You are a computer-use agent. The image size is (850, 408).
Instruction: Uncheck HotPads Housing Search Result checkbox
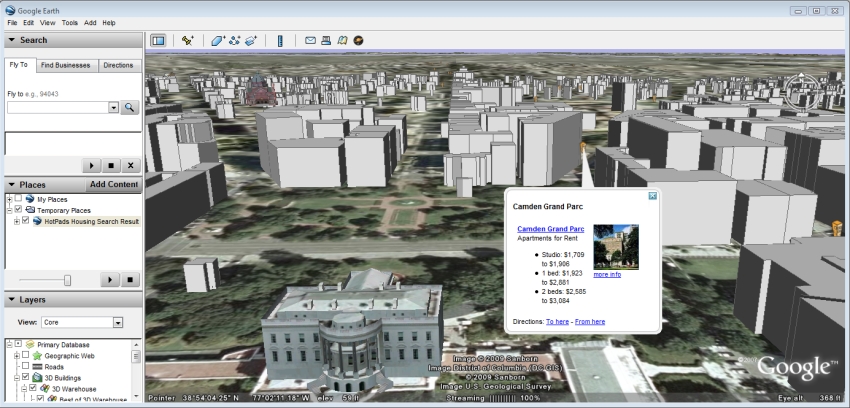[x=25, y=221]
